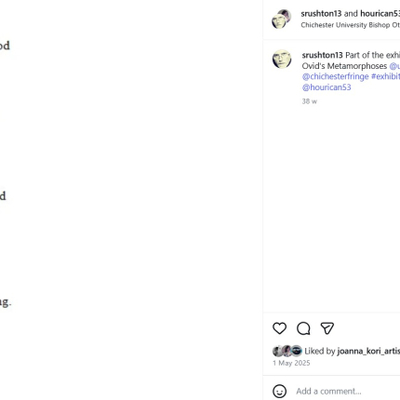Open the post header profile avatars
This screenshot has height=400, width=400.
point(282,19)
